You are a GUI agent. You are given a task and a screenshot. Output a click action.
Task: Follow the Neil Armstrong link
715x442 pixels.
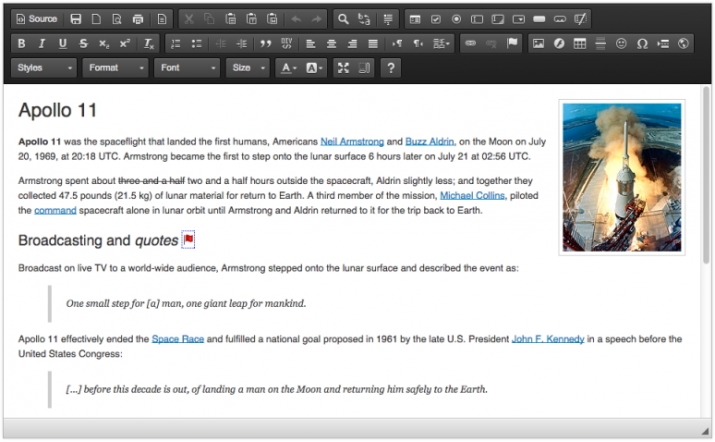(352, 142)
